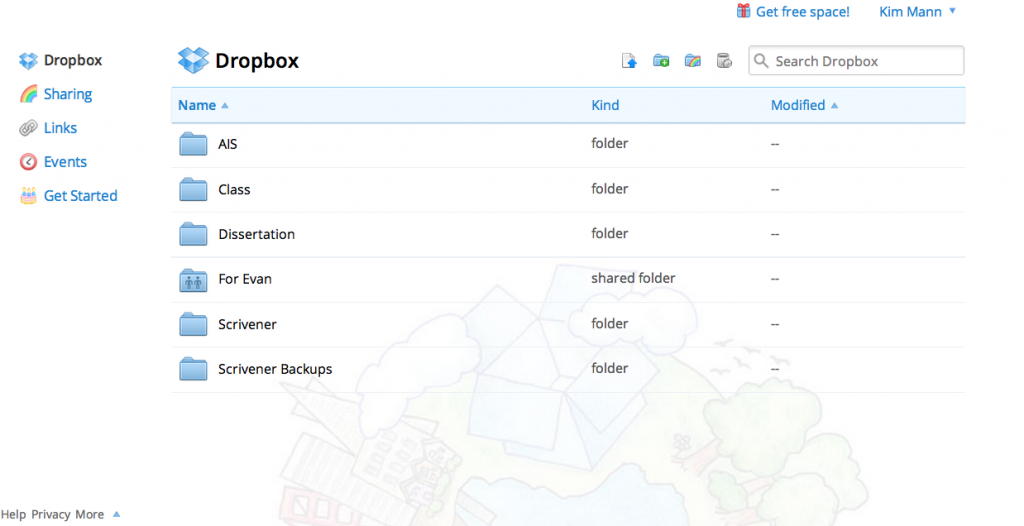Click the Get free space! link
This screenshot has height=526, width=1024.
(x=802, y=12)
